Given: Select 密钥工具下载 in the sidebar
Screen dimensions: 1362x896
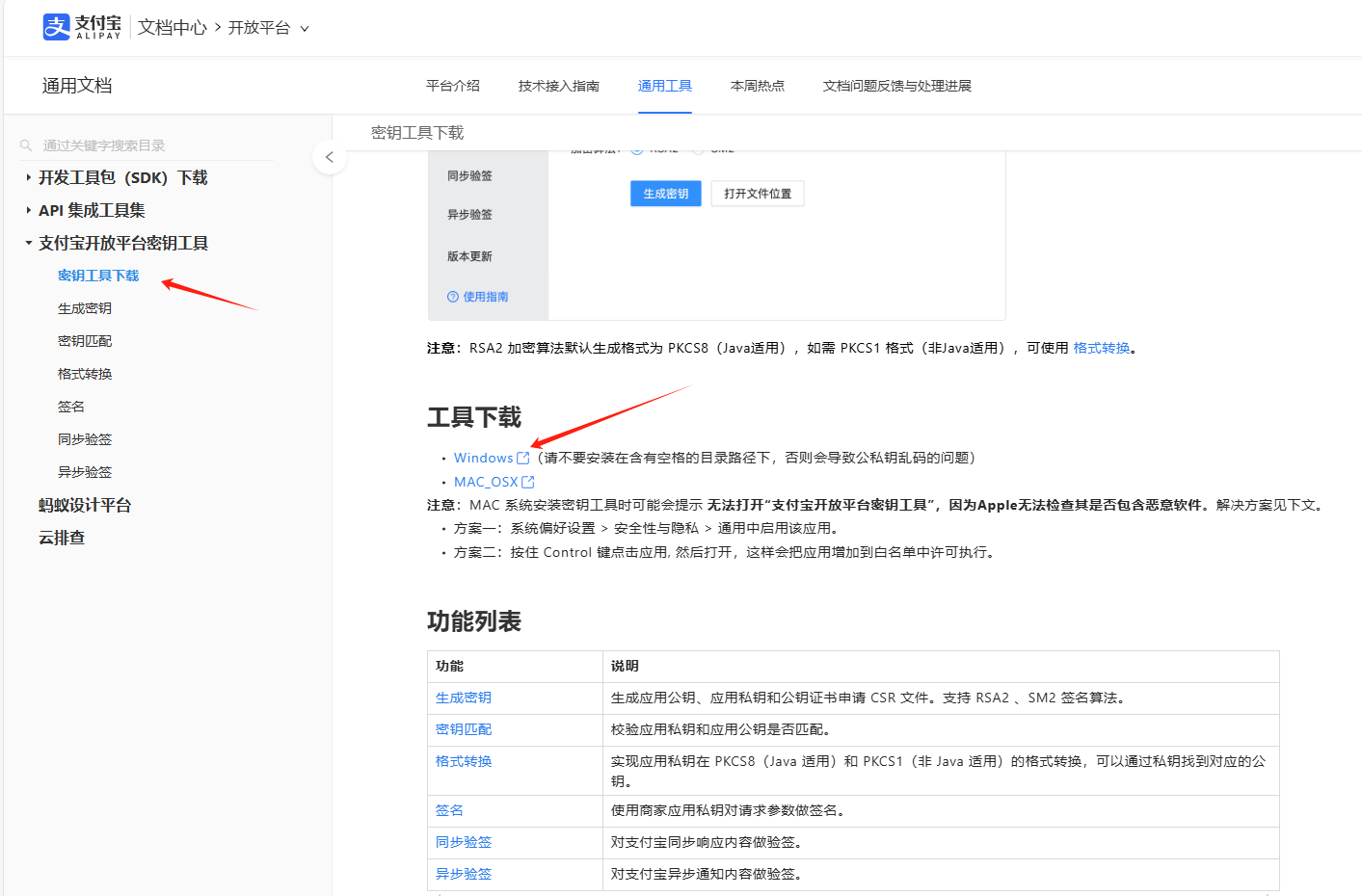Looking at the screenshot, I should (98, 276).
